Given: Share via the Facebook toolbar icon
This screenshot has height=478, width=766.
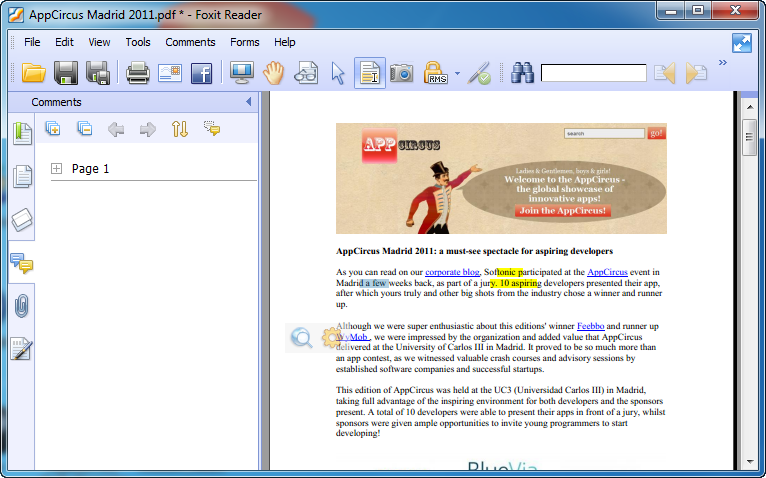Looking at the screenshot, I should coord(201,73).
